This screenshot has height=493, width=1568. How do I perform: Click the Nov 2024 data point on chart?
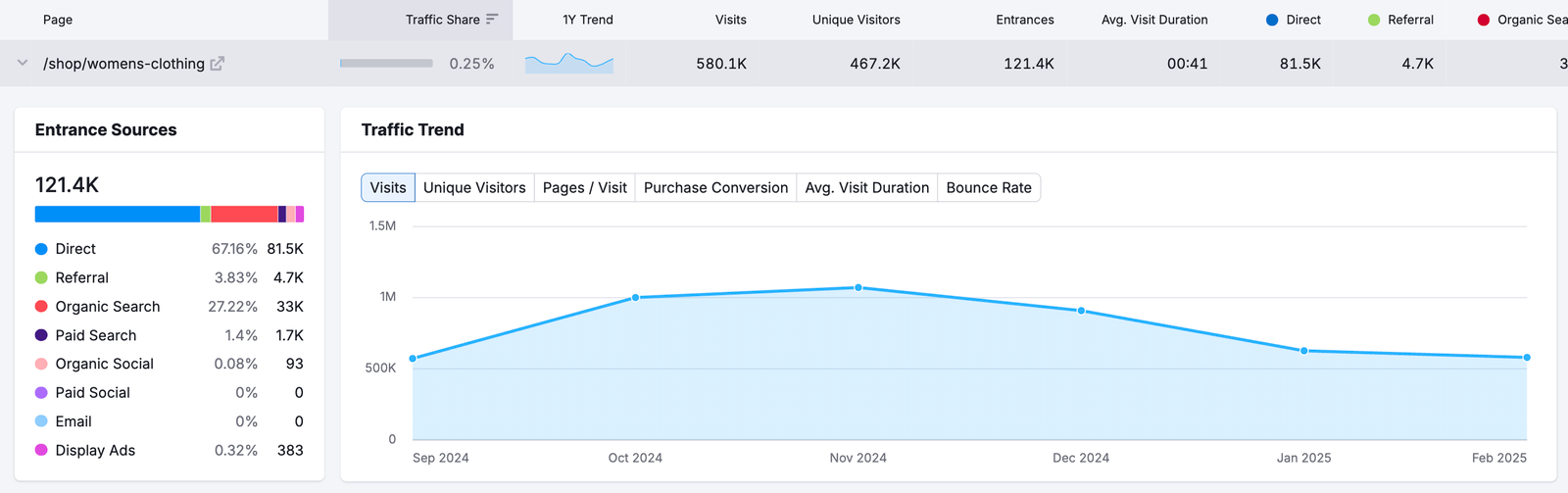858,288
